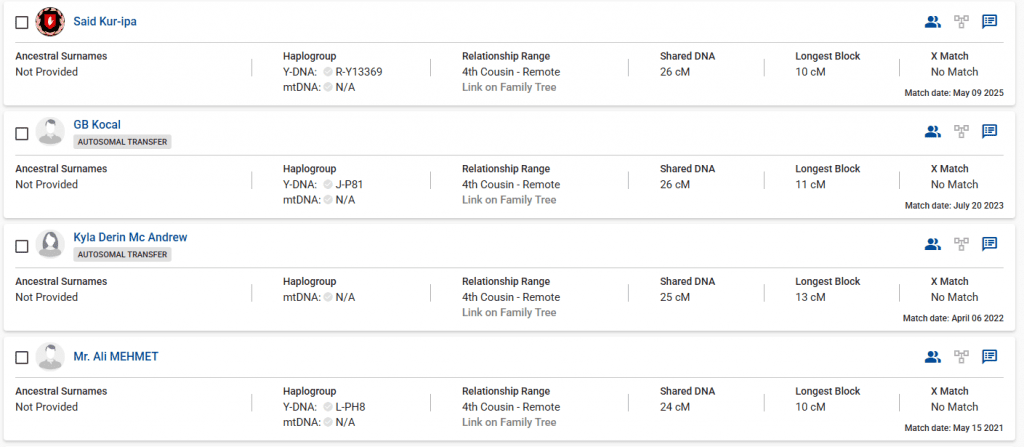
Task: Select the Said Kur-ipa match checkbox
Action: 22,22
